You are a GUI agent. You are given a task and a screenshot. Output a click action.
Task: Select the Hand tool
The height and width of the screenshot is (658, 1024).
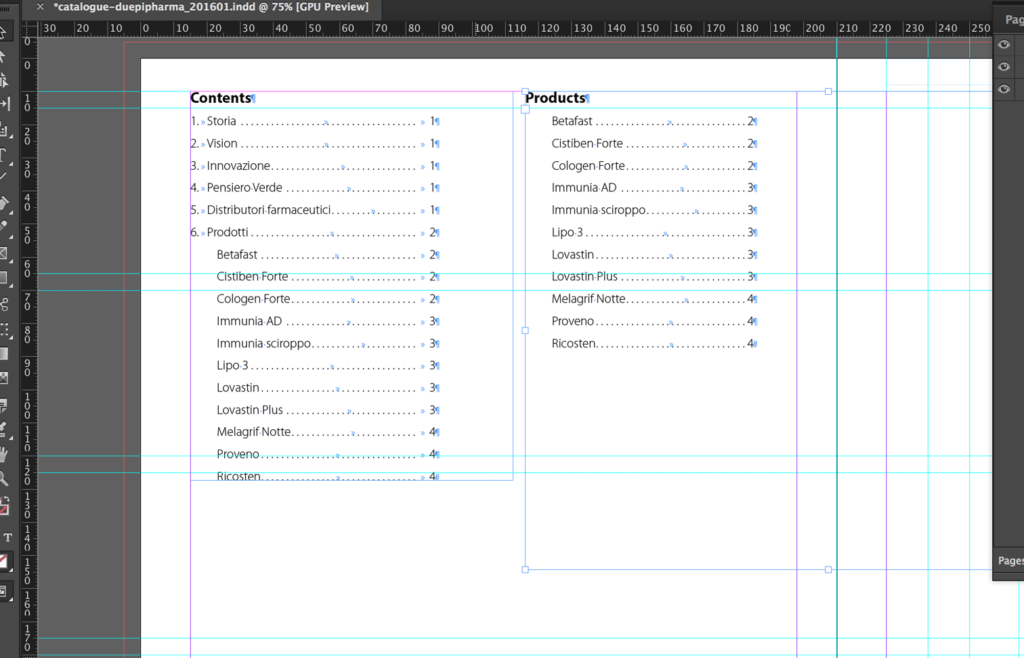pos(4,454)
